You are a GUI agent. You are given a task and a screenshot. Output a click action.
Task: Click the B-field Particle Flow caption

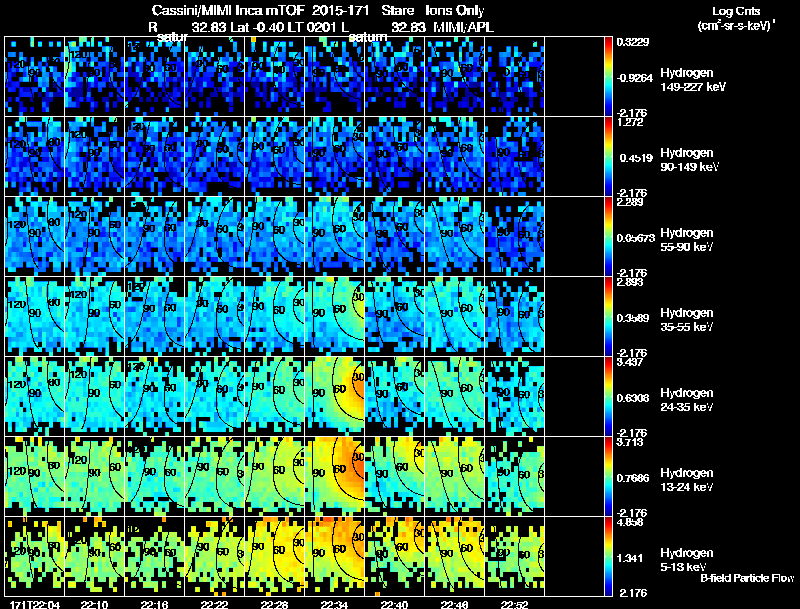(x=747, y=578)
